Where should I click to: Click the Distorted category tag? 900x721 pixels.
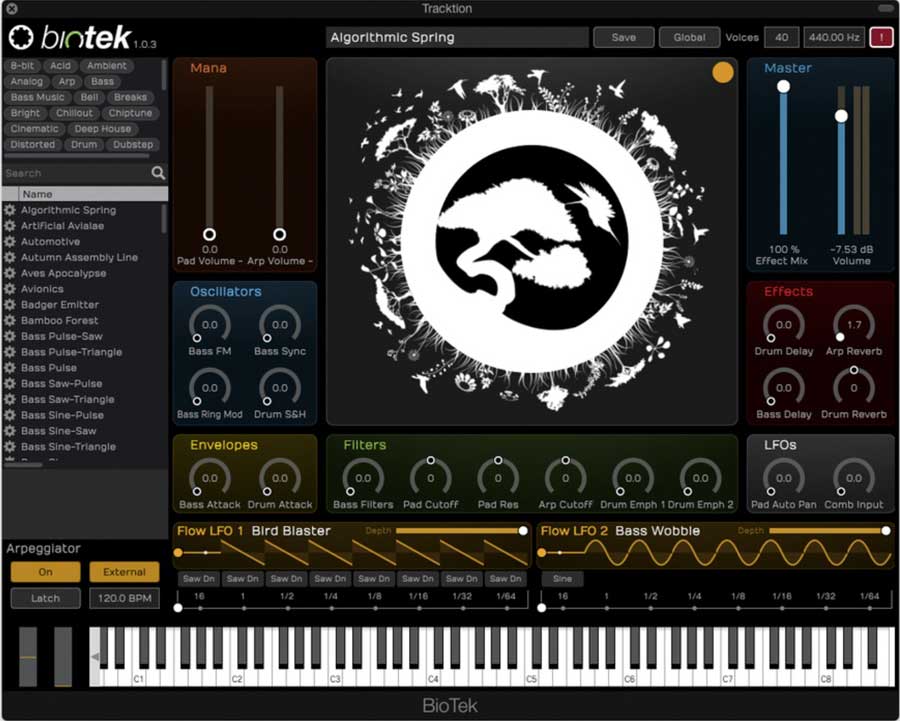pos(33,145)
